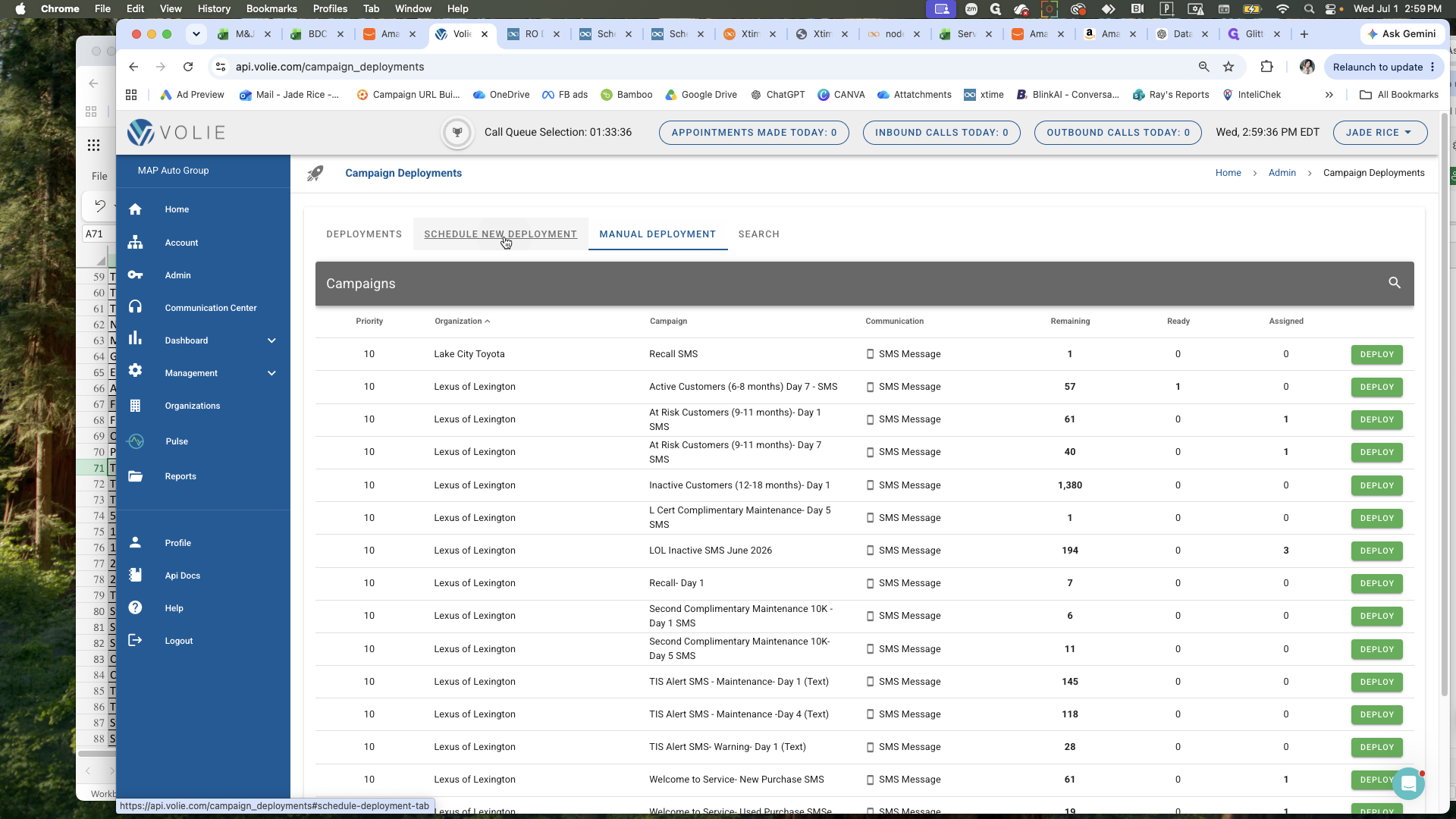1456x819 pixels.
Task: Click the A71 cell reference box in spreadsheet window
Action: coord(97,234)
